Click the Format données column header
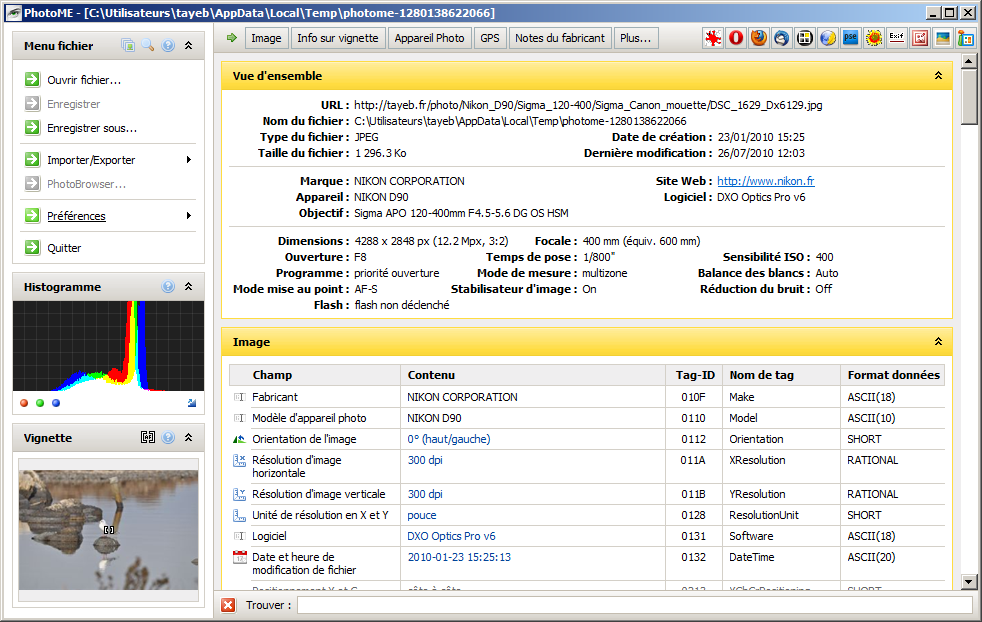The image size is (982, 622). coord(892,375)
